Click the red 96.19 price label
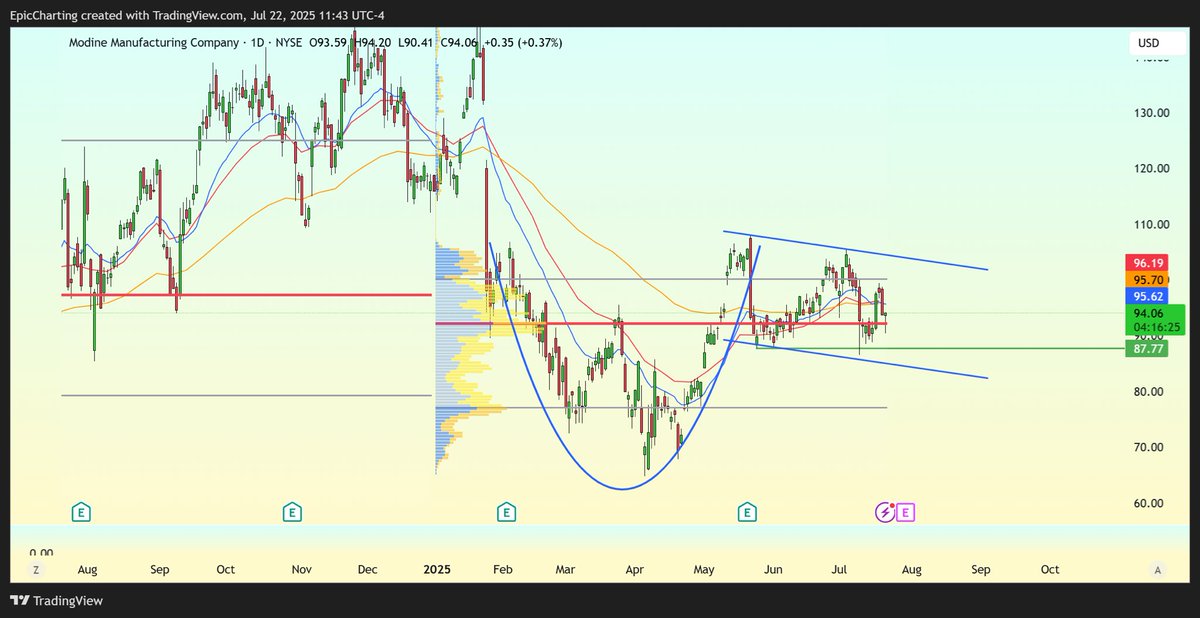 coord(1145,263)
